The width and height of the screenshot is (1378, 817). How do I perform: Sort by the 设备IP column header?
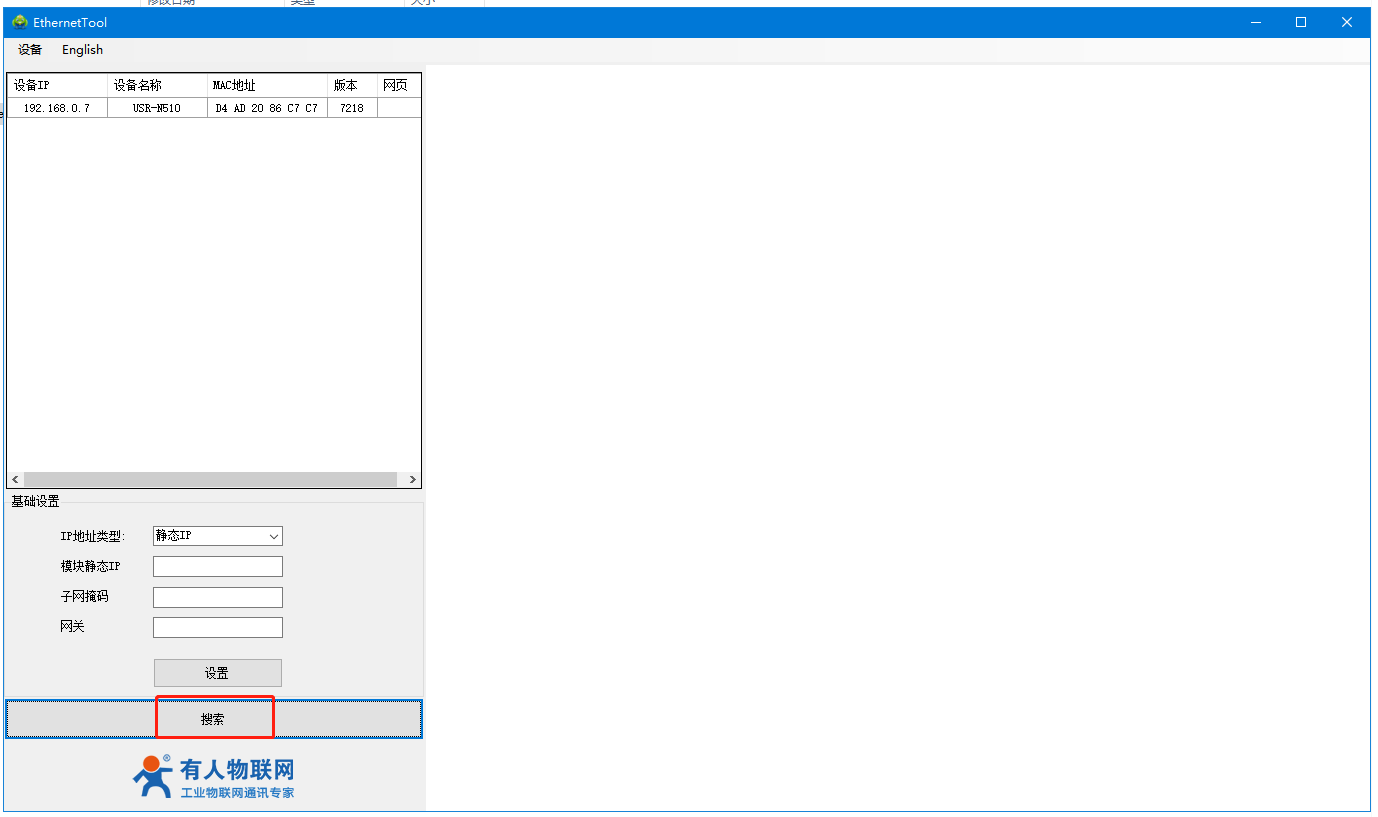coord(57,85)
